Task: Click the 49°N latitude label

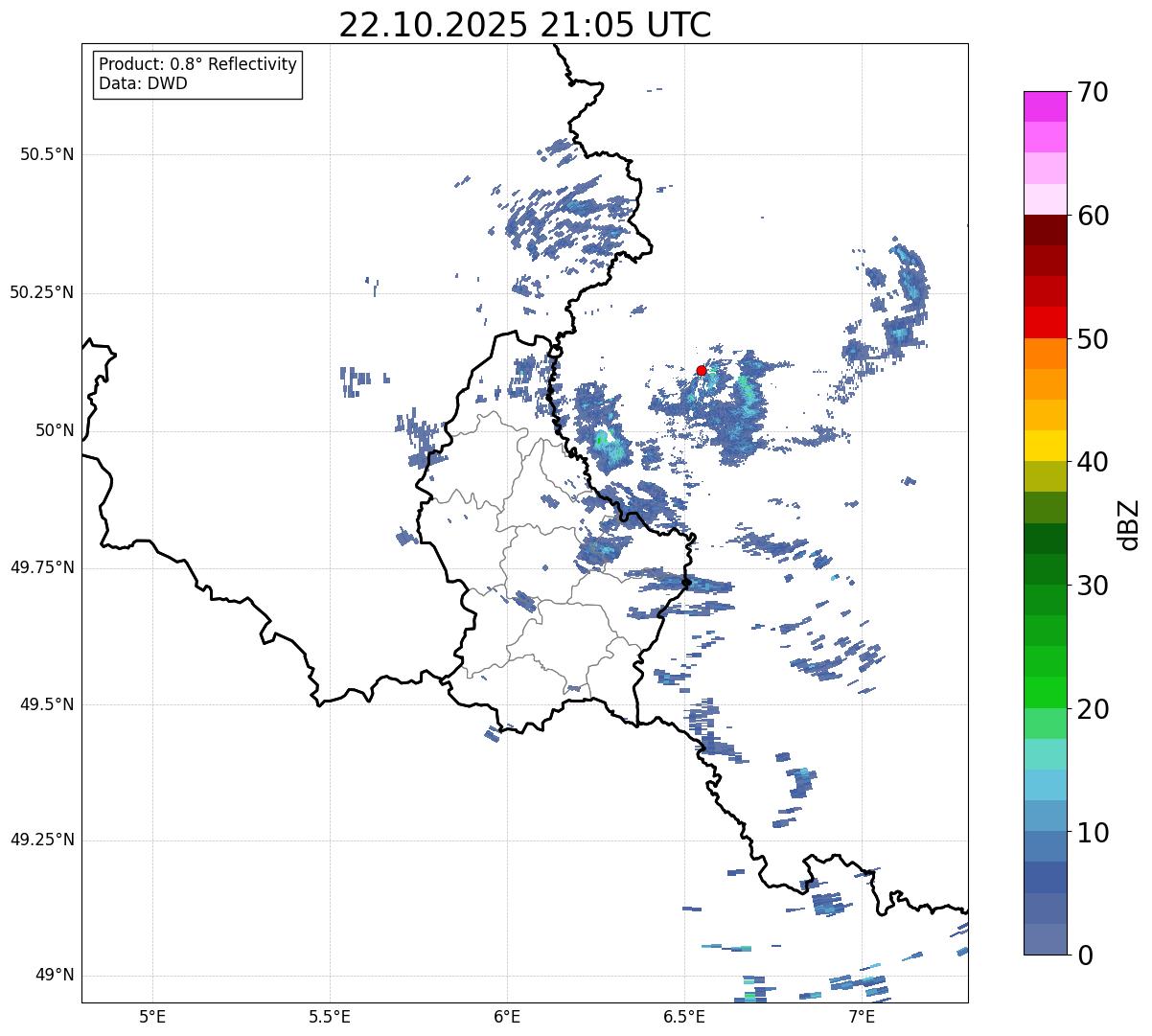Action: (55, 976)
